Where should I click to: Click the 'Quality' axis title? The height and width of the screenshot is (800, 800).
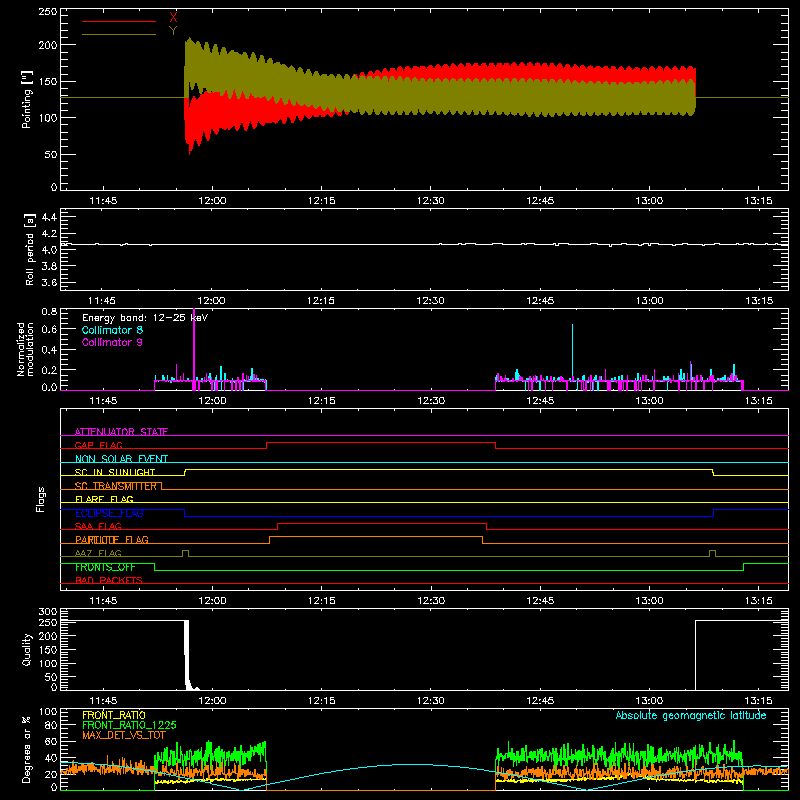point(27,650)
